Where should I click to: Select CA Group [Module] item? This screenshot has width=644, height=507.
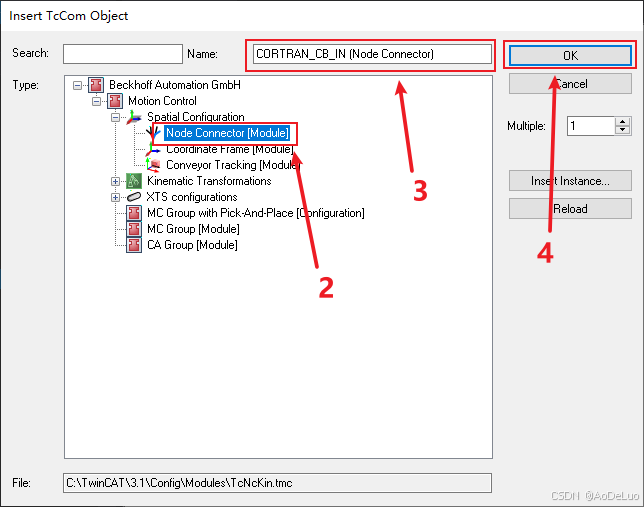point(192,245)
